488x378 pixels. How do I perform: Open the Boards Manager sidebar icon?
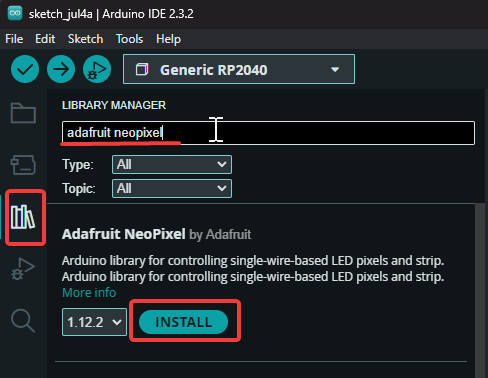pos(23,165)
